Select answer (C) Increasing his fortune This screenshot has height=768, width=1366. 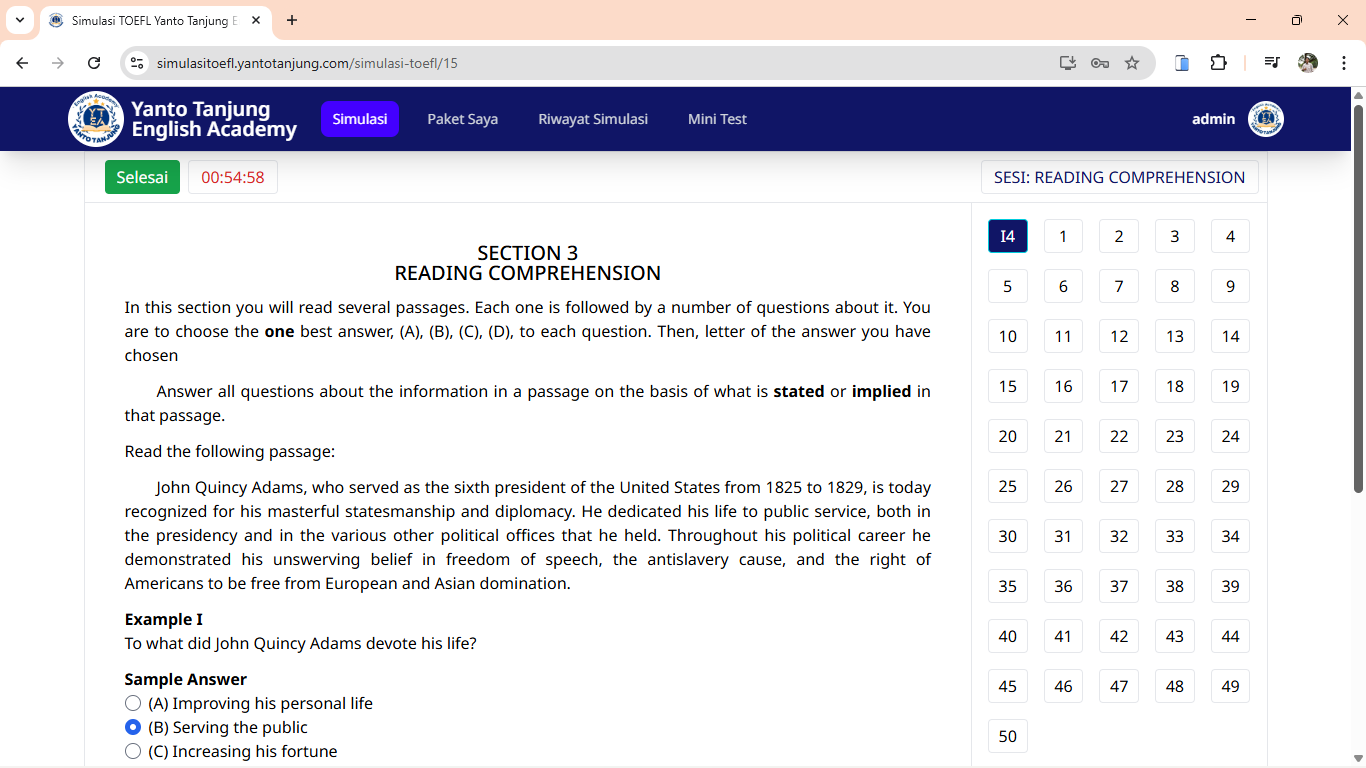133,751
